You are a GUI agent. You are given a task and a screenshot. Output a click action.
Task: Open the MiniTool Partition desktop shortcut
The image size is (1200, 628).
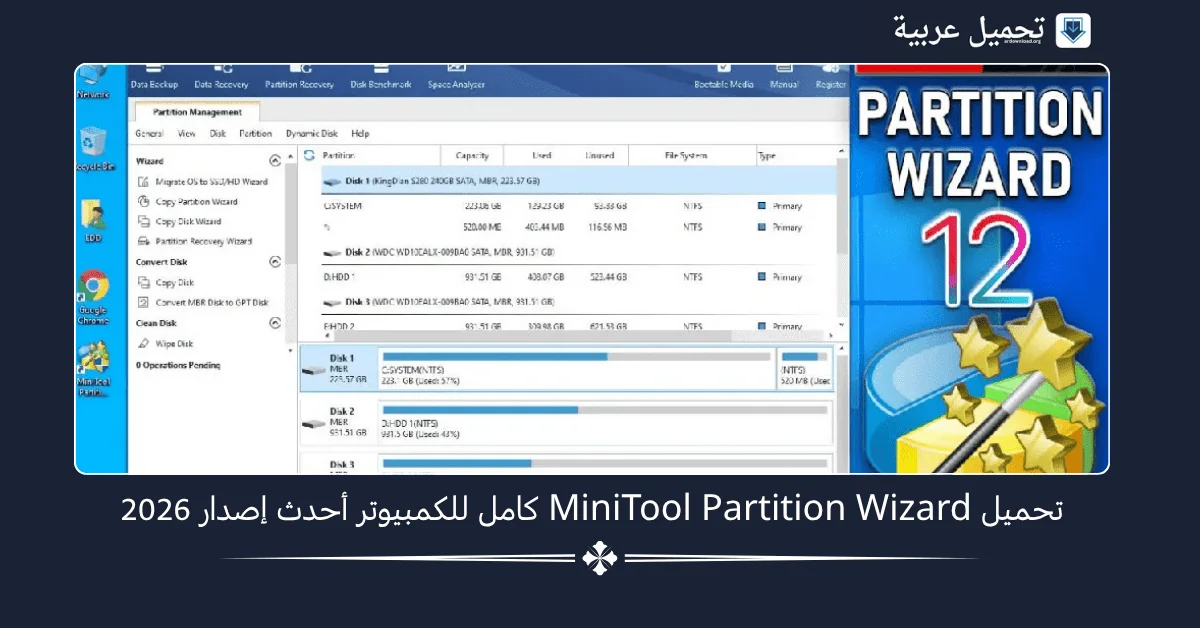pos(93,370)
